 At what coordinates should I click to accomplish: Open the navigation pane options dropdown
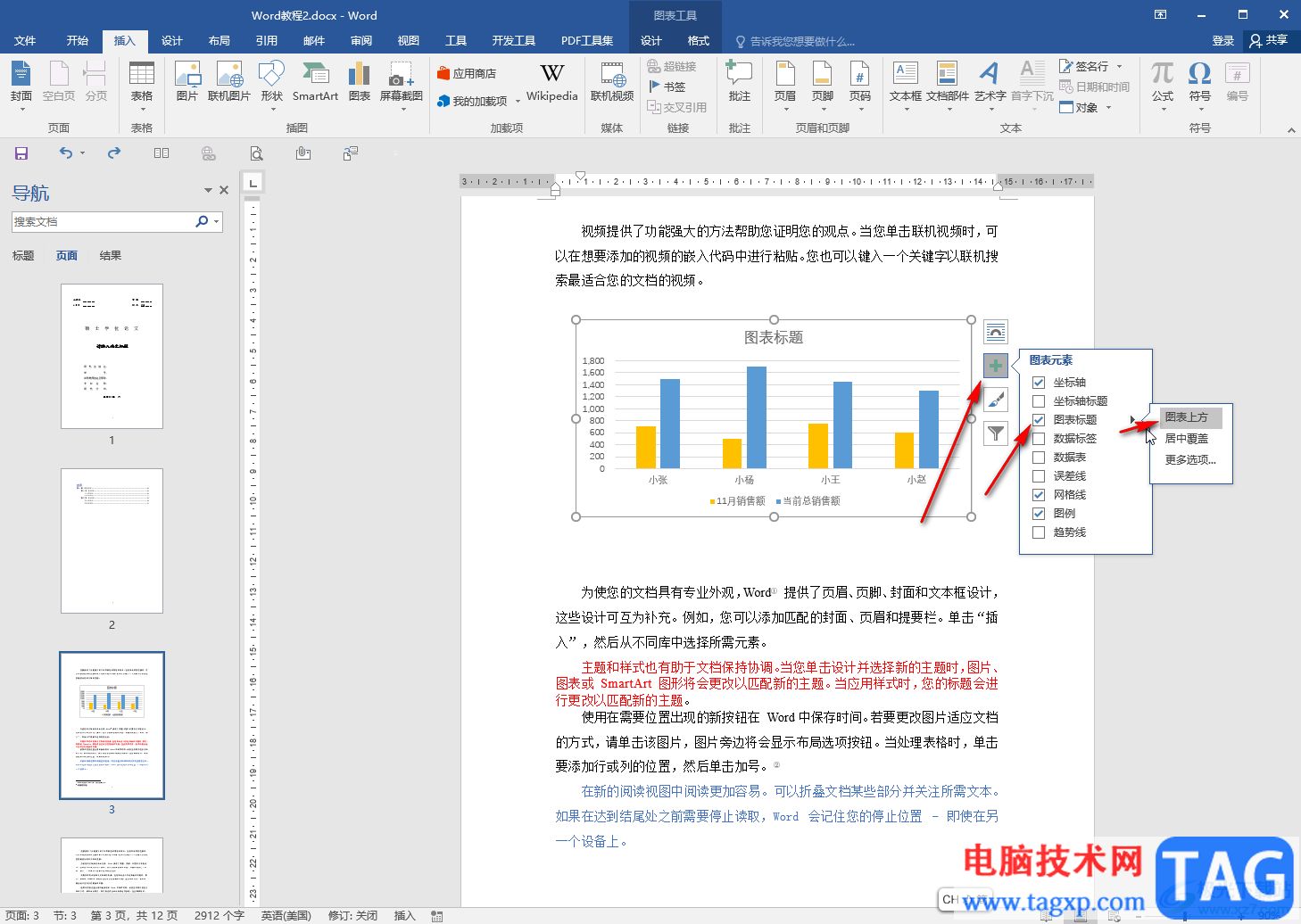click(208, 190)
